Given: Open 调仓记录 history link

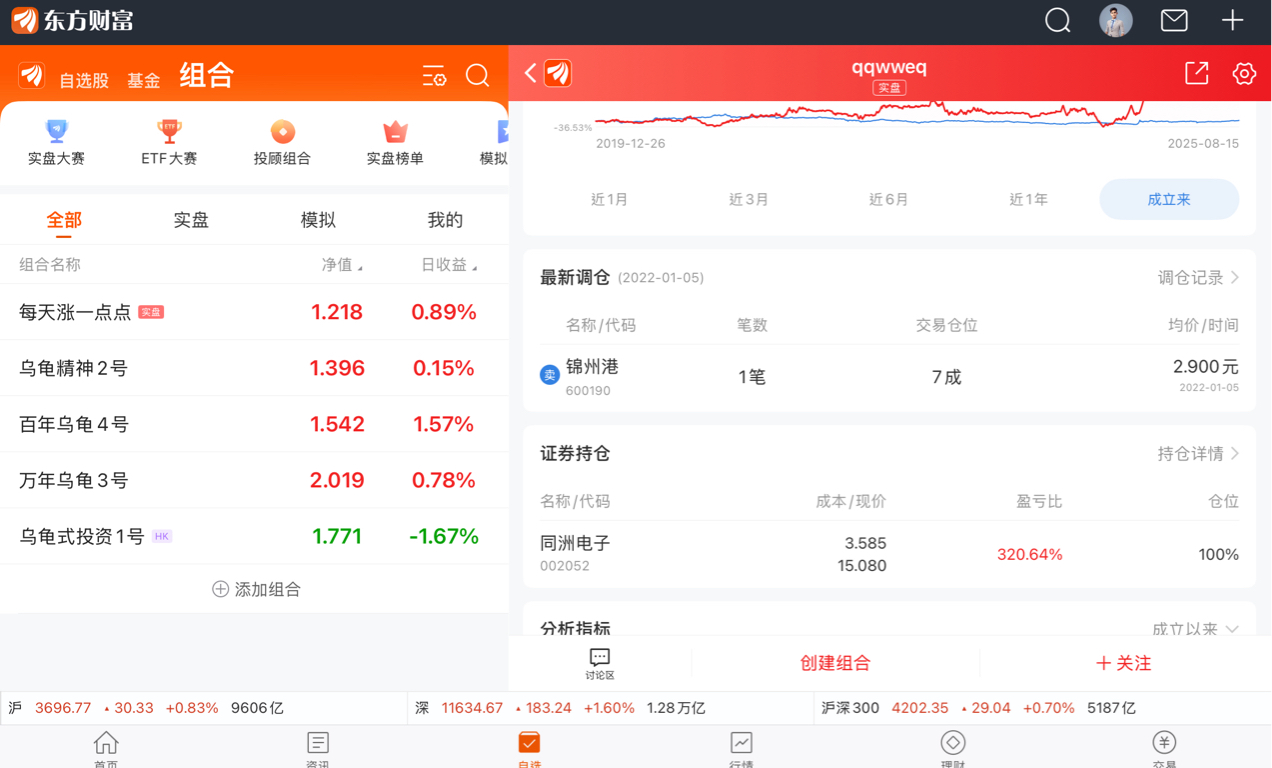Looking at the screenshot, I should point(1198,277).
